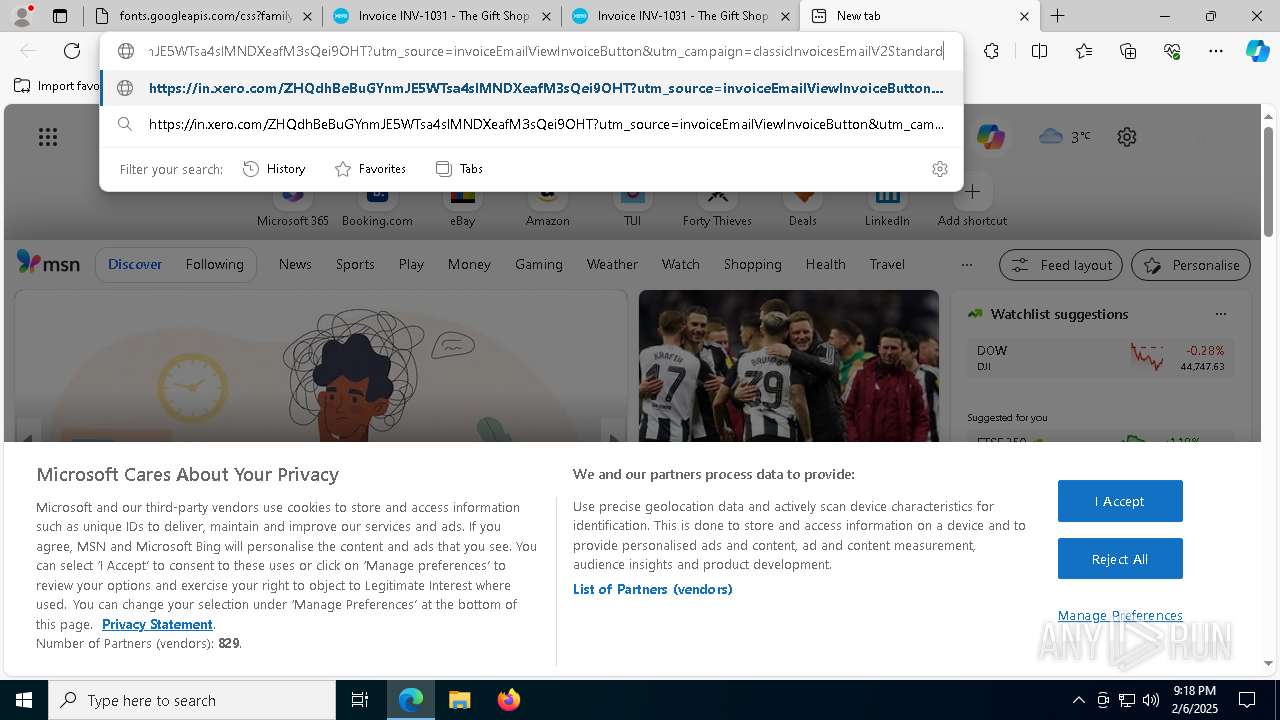Open the Collections icon
Image resolution: width=1280 pixels, height=720 pixels.
pyautogui.click(x=1128, y=51)
